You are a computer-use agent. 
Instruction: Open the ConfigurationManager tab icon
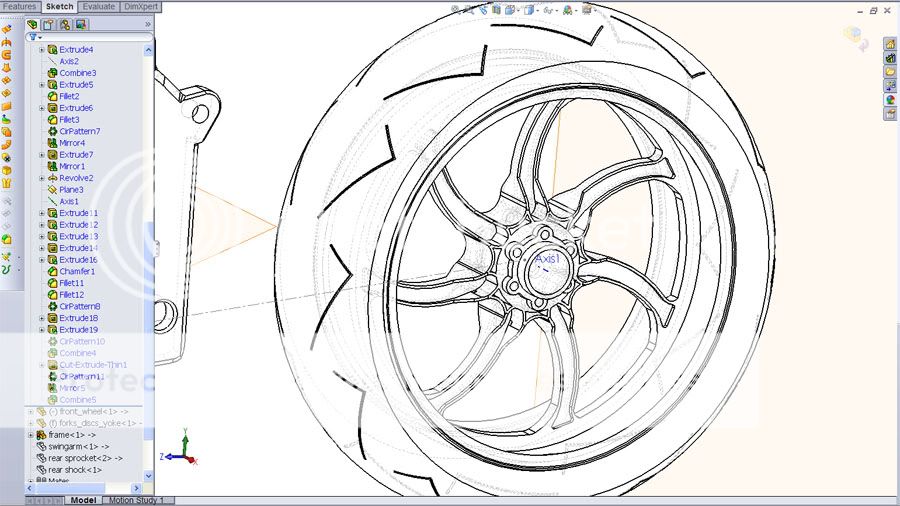click(65, 24)
